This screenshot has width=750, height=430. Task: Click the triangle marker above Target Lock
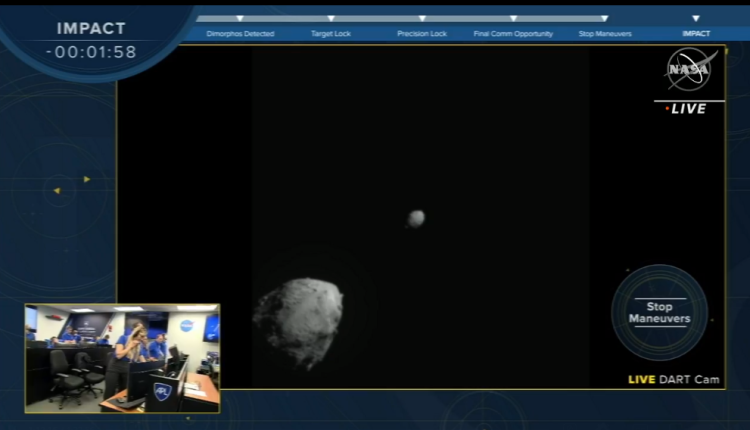[331, 18]
